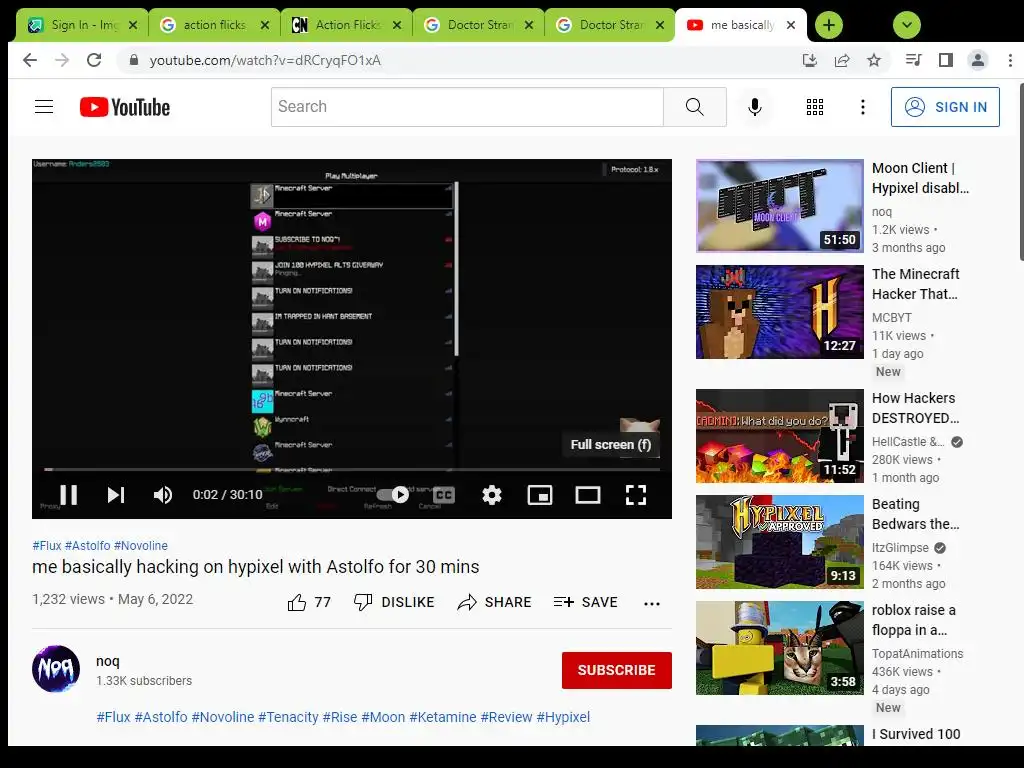Viewport: 1024px width, 768px height.
Task: Open more actions menu under video
Action: tap(652, 603)
